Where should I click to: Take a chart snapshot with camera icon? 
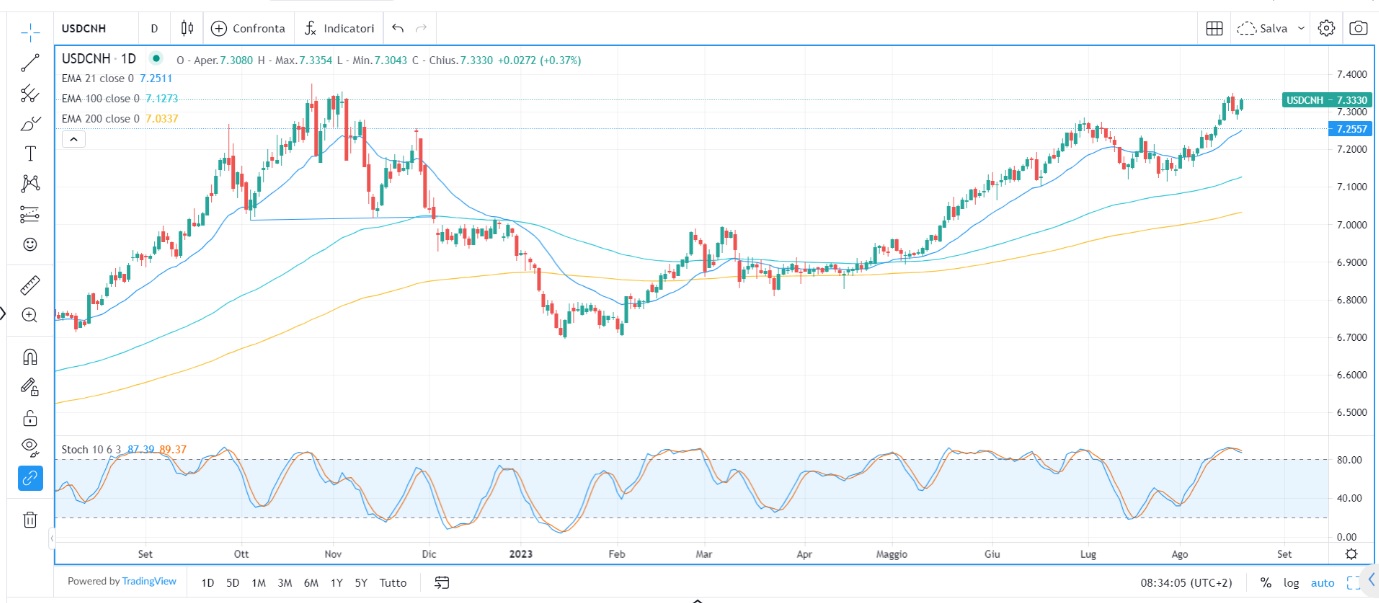tap(1359, 28)
